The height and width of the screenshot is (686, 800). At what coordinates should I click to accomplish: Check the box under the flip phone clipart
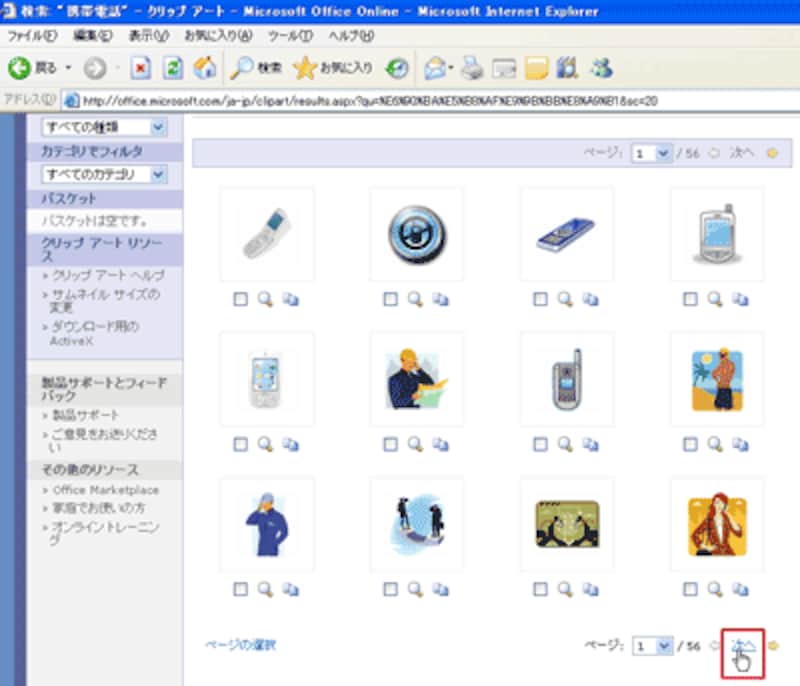pyautogui.click(x=240, y=299)
